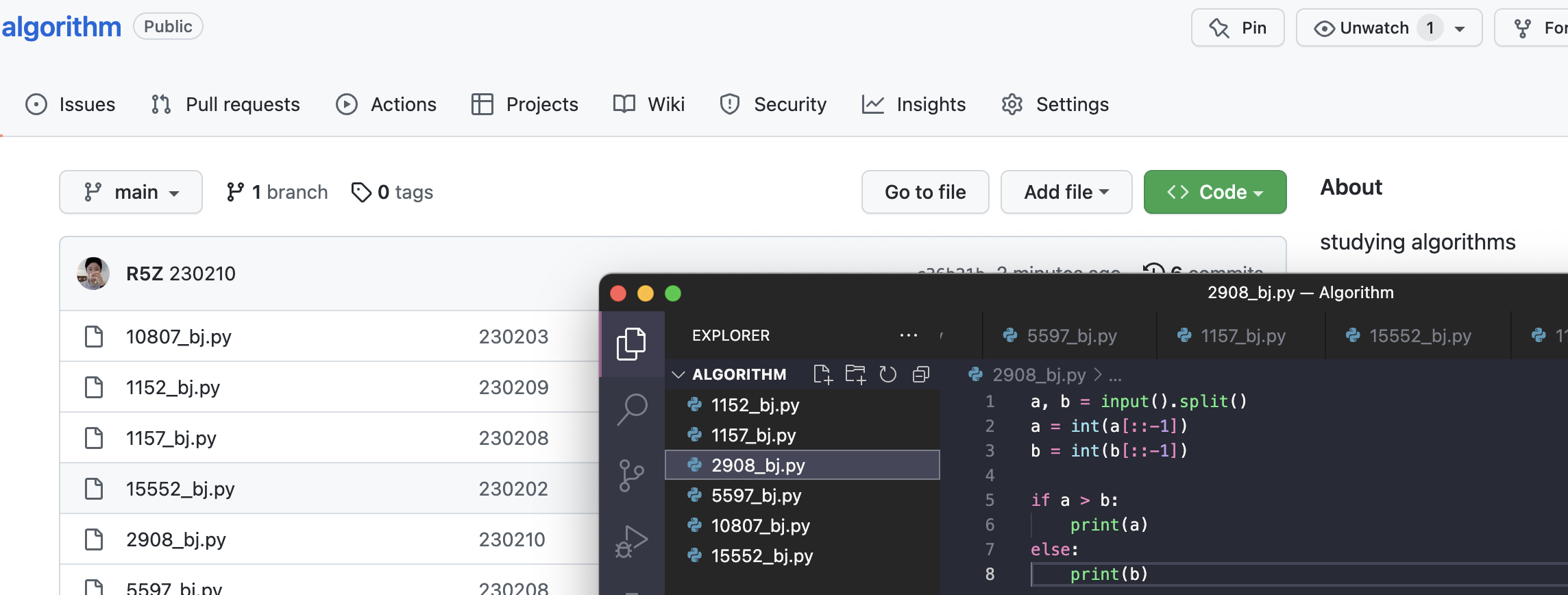This screenshot has width=1568, height=595.
Task: Click the file icon beside 1157_bj.py on GitHub
Action: click(x=94, y=438)
